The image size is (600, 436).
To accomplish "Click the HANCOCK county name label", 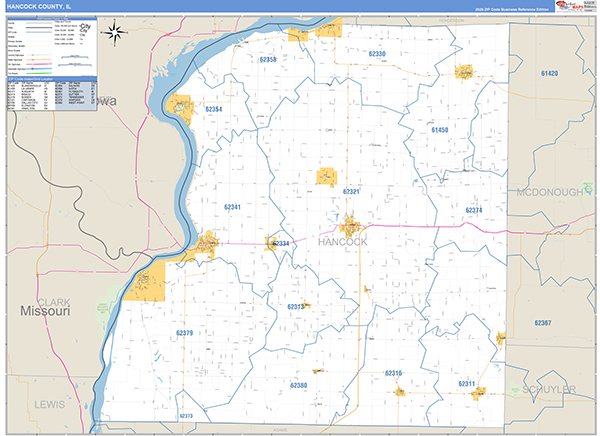I will [x=342, y=242].
